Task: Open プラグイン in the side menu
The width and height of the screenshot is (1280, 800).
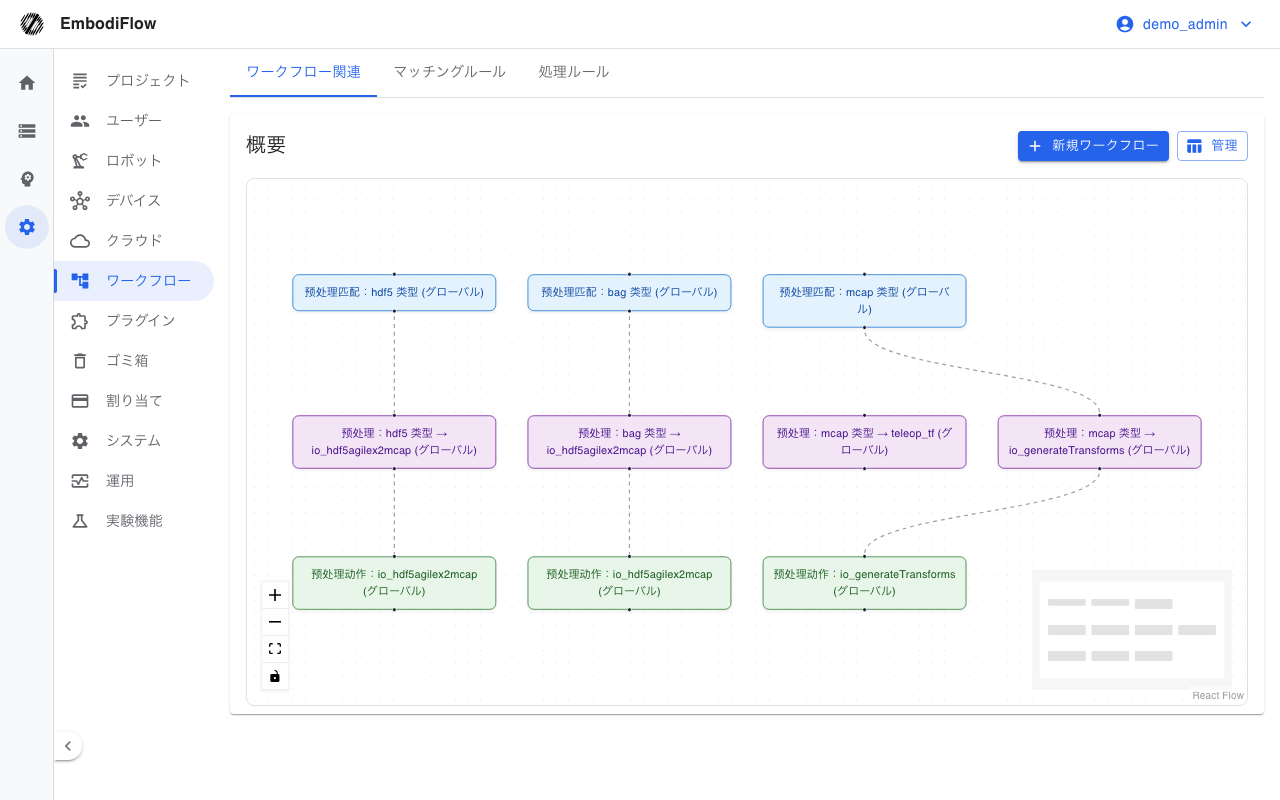Action: (x=134, y=321)
